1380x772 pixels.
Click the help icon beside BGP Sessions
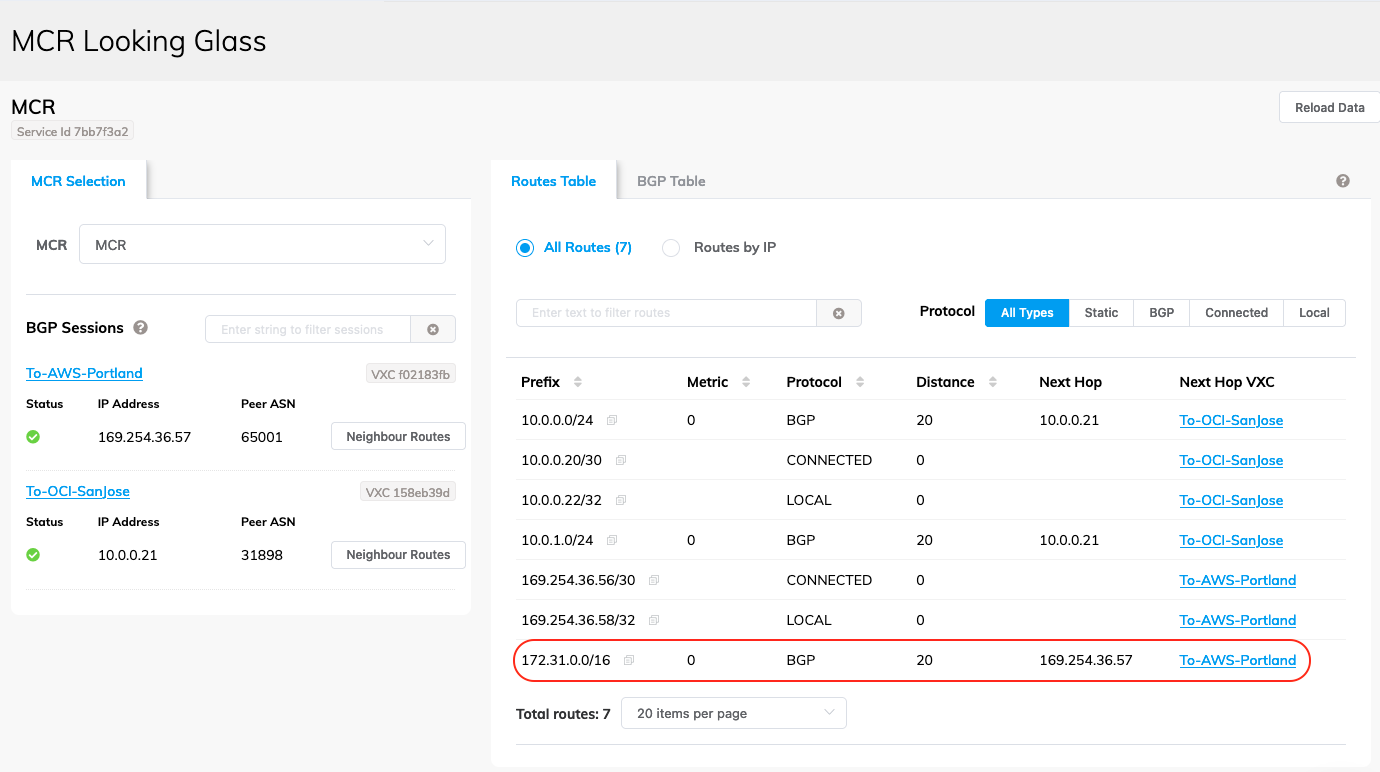pos(141,328)
